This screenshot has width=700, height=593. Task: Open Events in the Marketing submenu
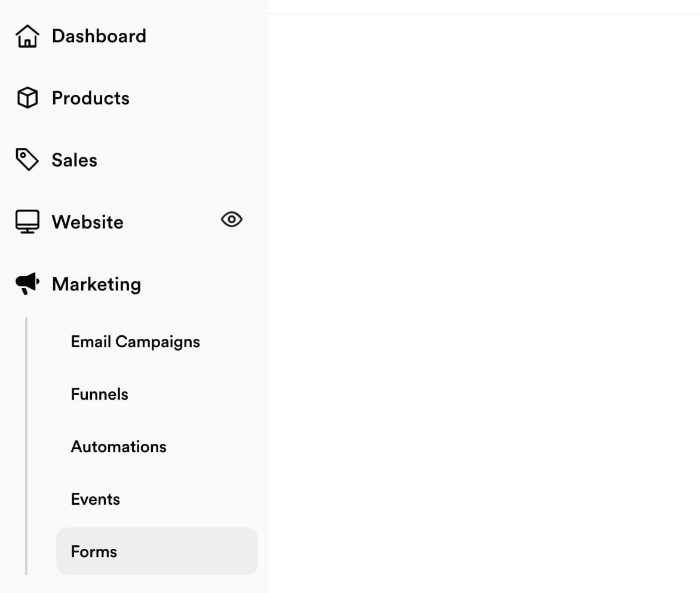pos(96,499)
